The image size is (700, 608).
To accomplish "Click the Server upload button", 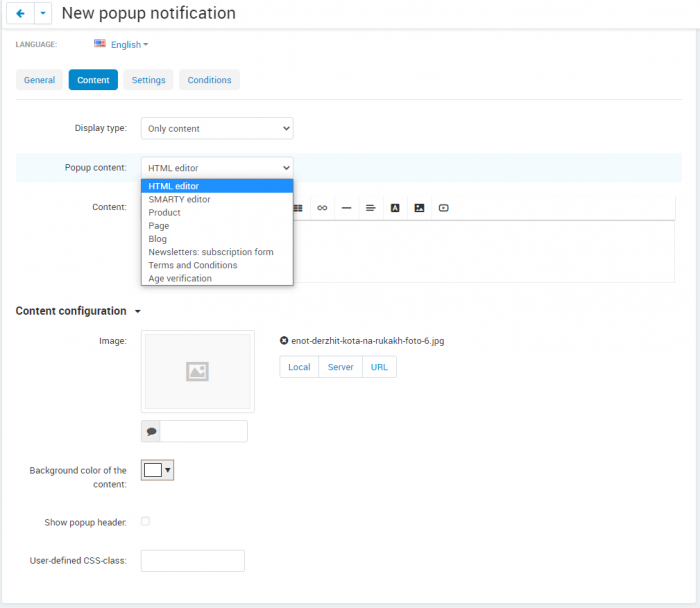I will [340, 367].
